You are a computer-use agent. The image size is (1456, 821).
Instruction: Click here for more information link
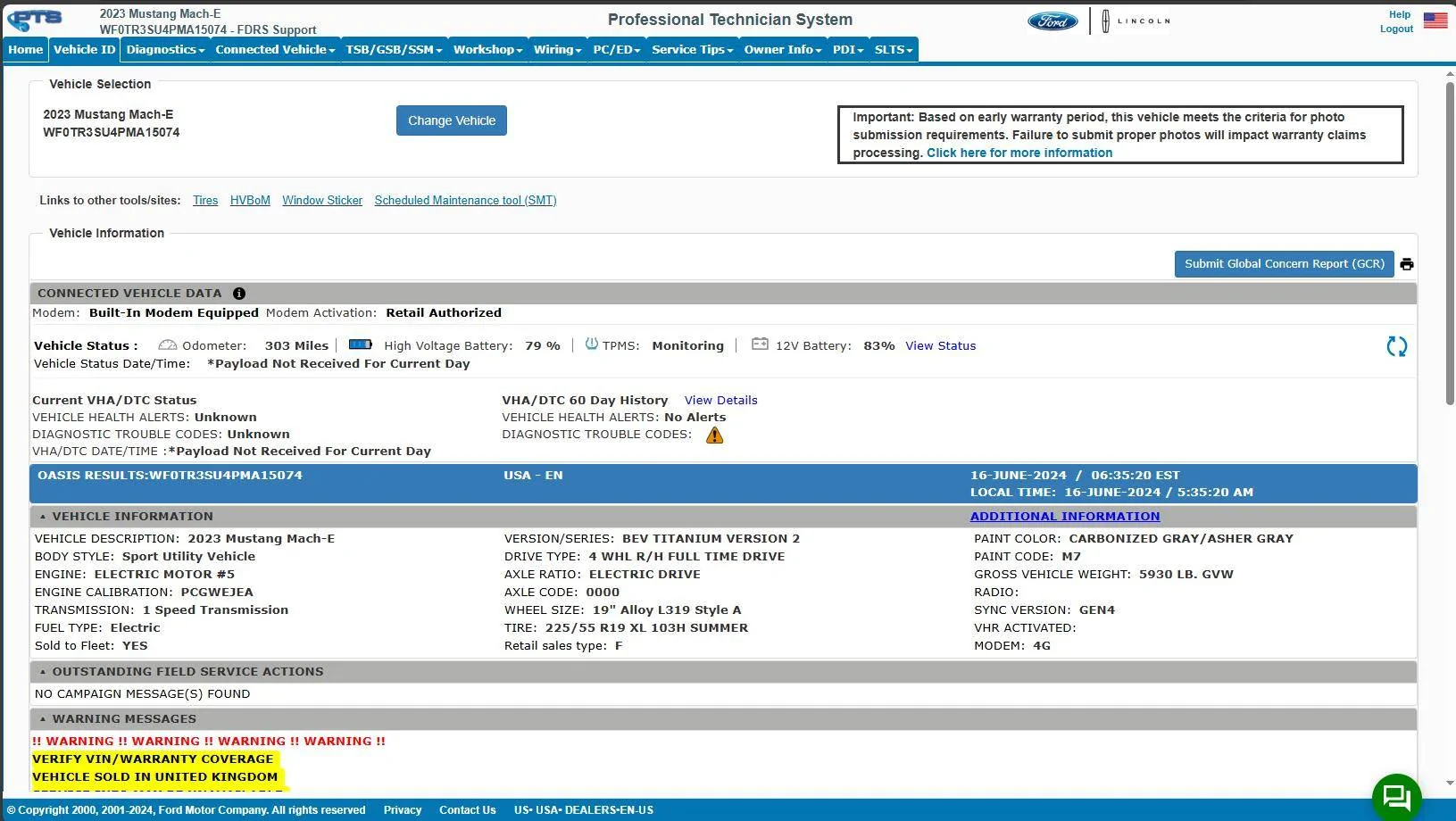point(1019,153)
